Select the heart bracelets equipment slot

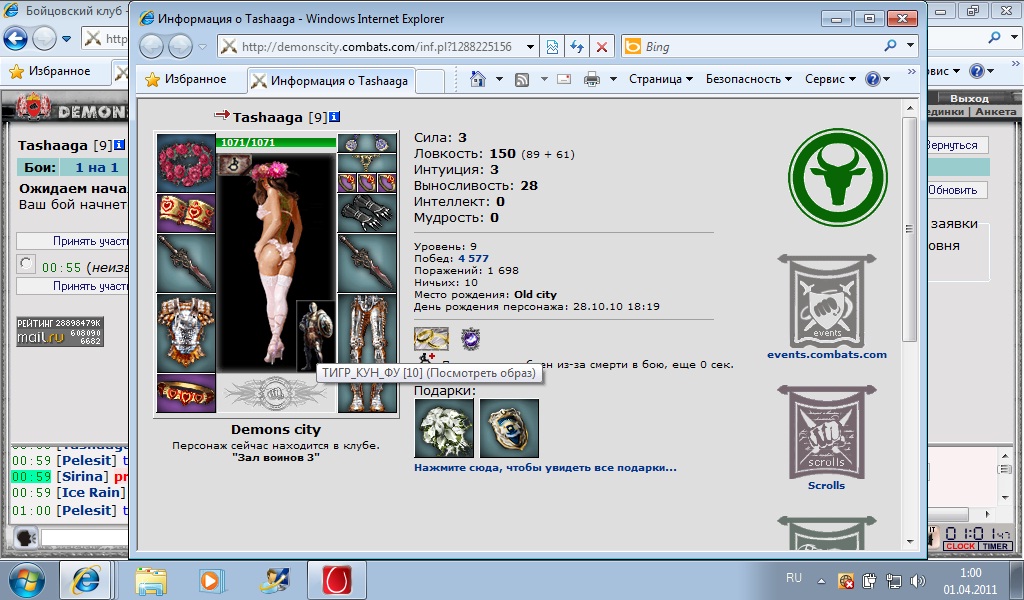pyautogui.click(x=186, y=213)
